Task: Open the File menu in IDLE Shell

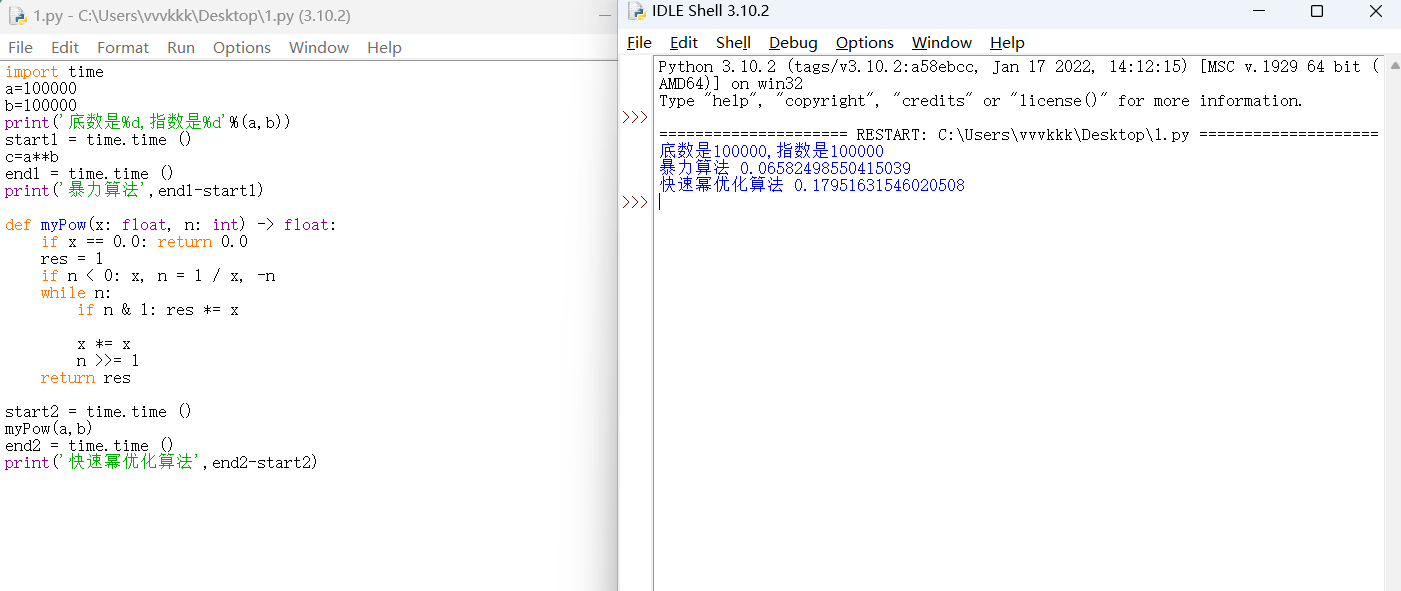Action: [639, 42]
